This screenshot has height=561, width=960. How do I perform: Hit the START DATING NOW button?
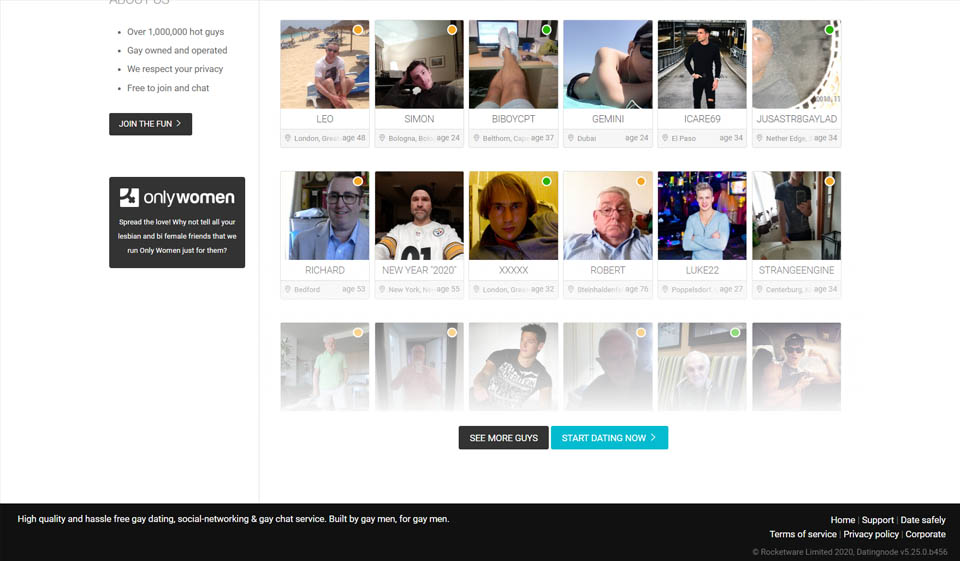(x=609, y=438)
